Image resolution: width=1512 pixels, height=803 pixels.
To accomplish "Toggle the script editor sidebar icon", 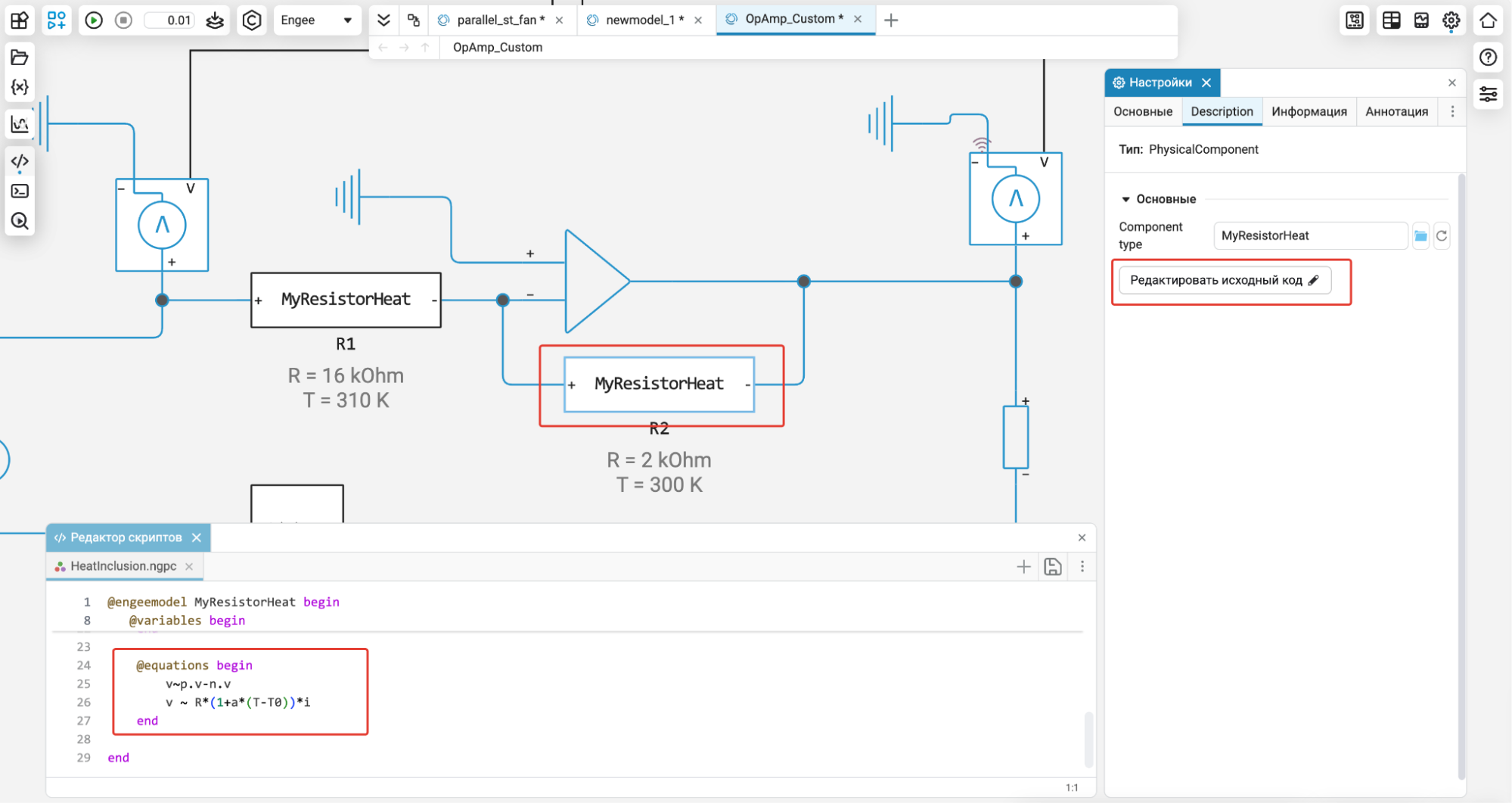I will (x=20, y=161).
